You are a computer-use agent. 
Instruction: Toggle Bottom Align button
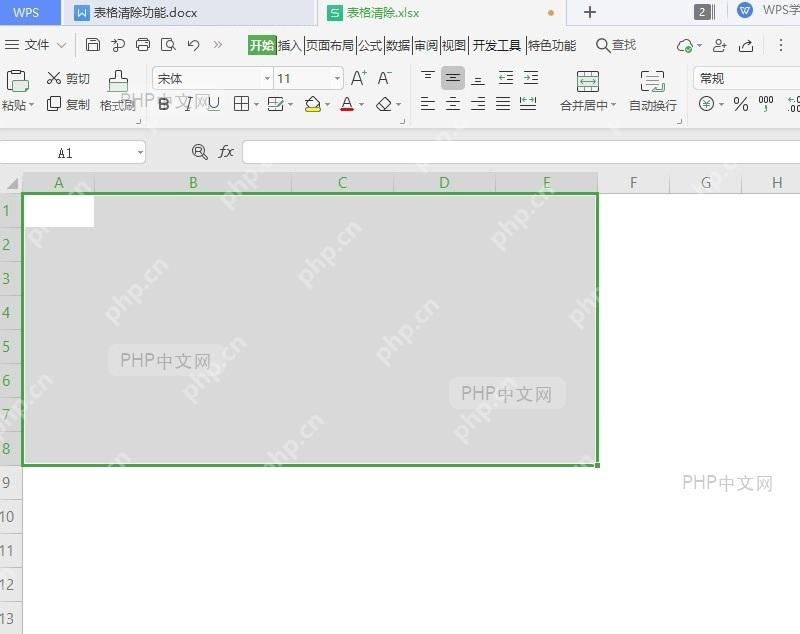point(478,79)
